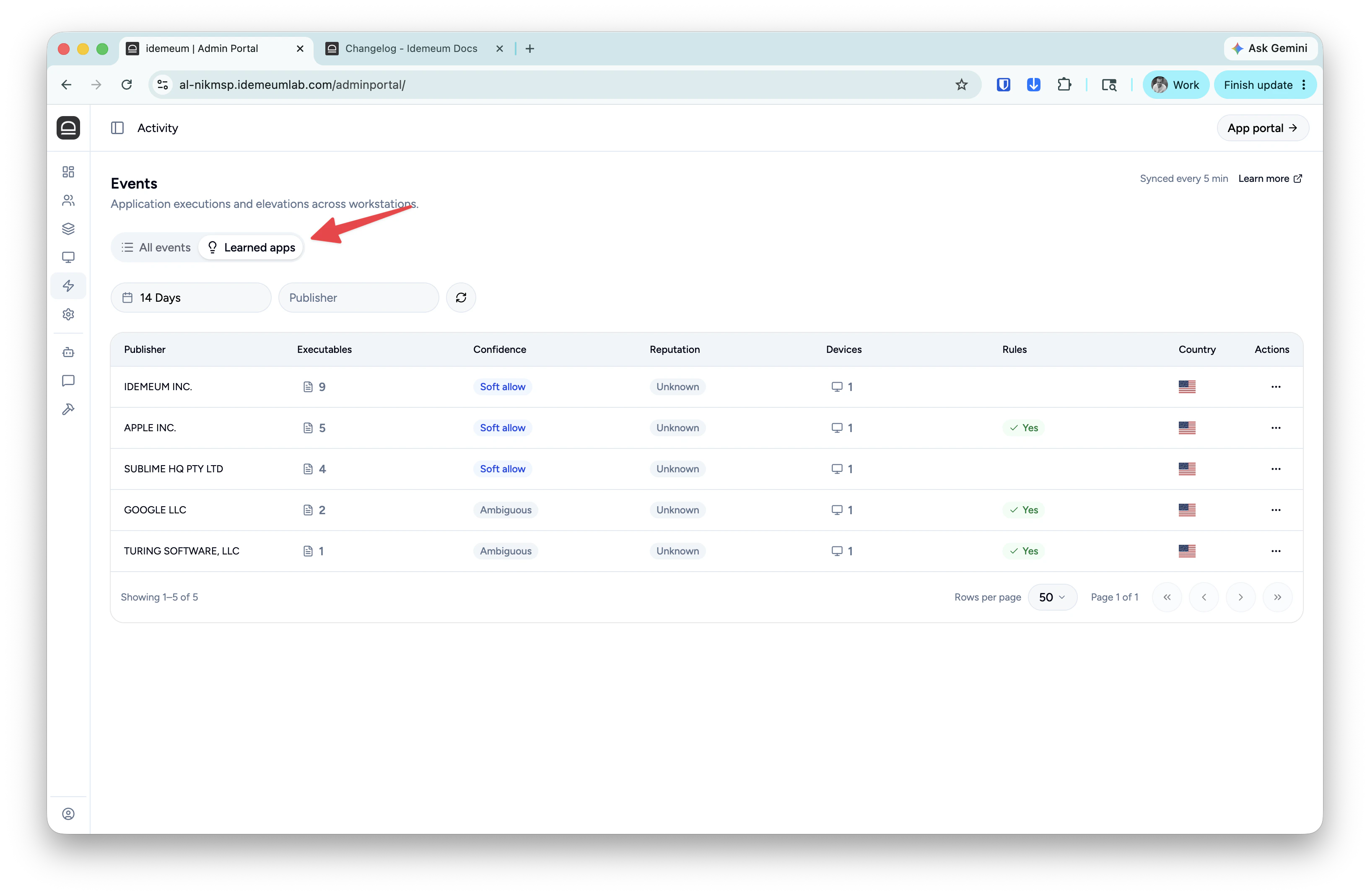Viewport: 1370px width, 896px height.
Task: Open actions menu for TURING SOFTWARE, LLC
Action: (1276, 551)
